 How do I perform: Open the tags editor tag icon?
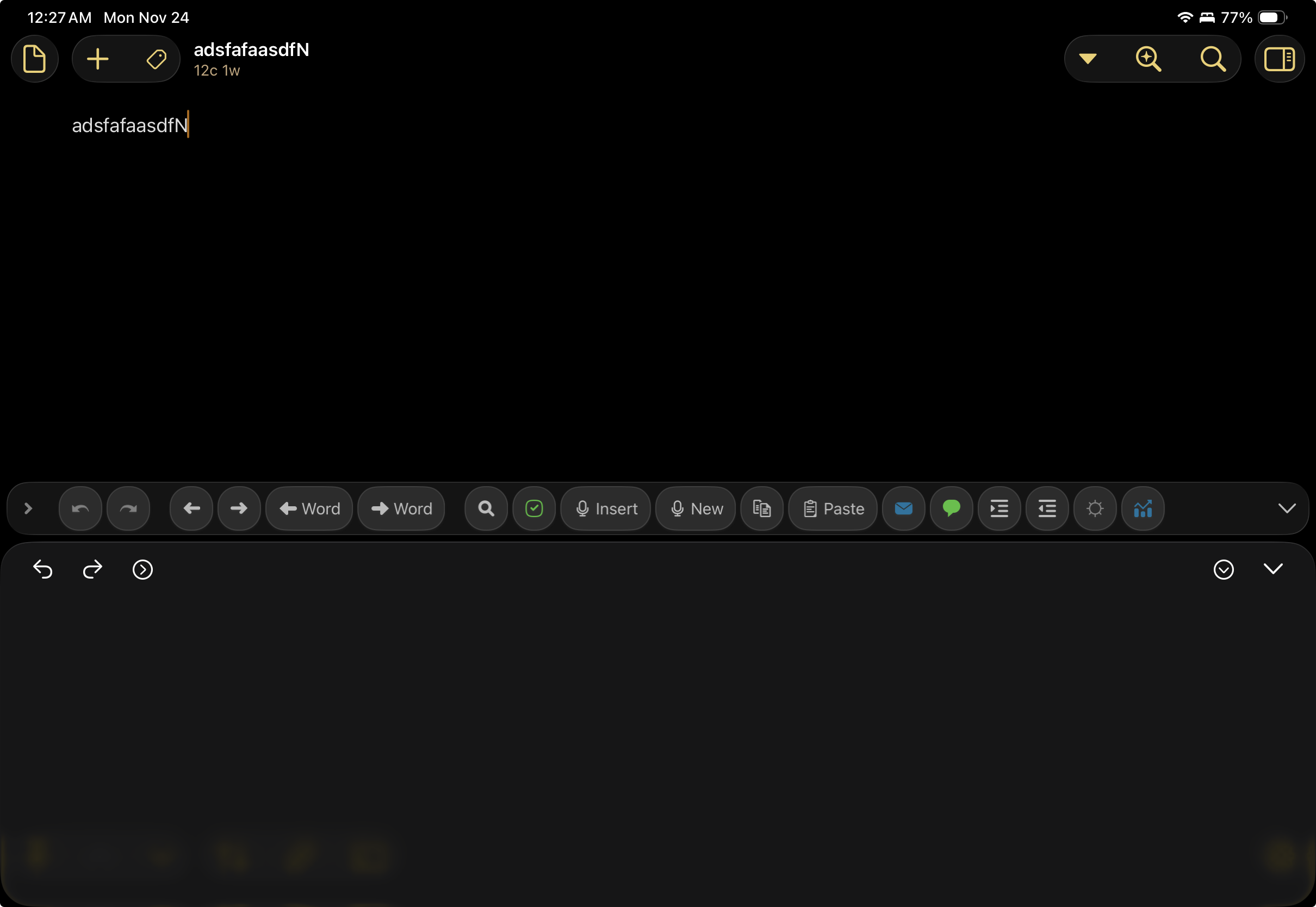pos(156,59)
